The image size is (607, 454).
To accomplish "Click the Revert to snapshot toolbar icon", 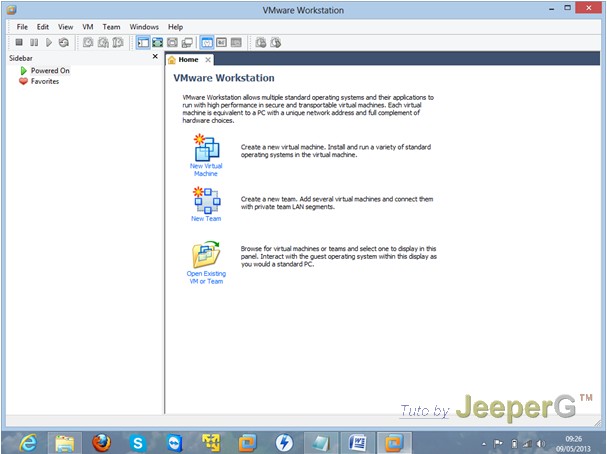I will 103,42.
